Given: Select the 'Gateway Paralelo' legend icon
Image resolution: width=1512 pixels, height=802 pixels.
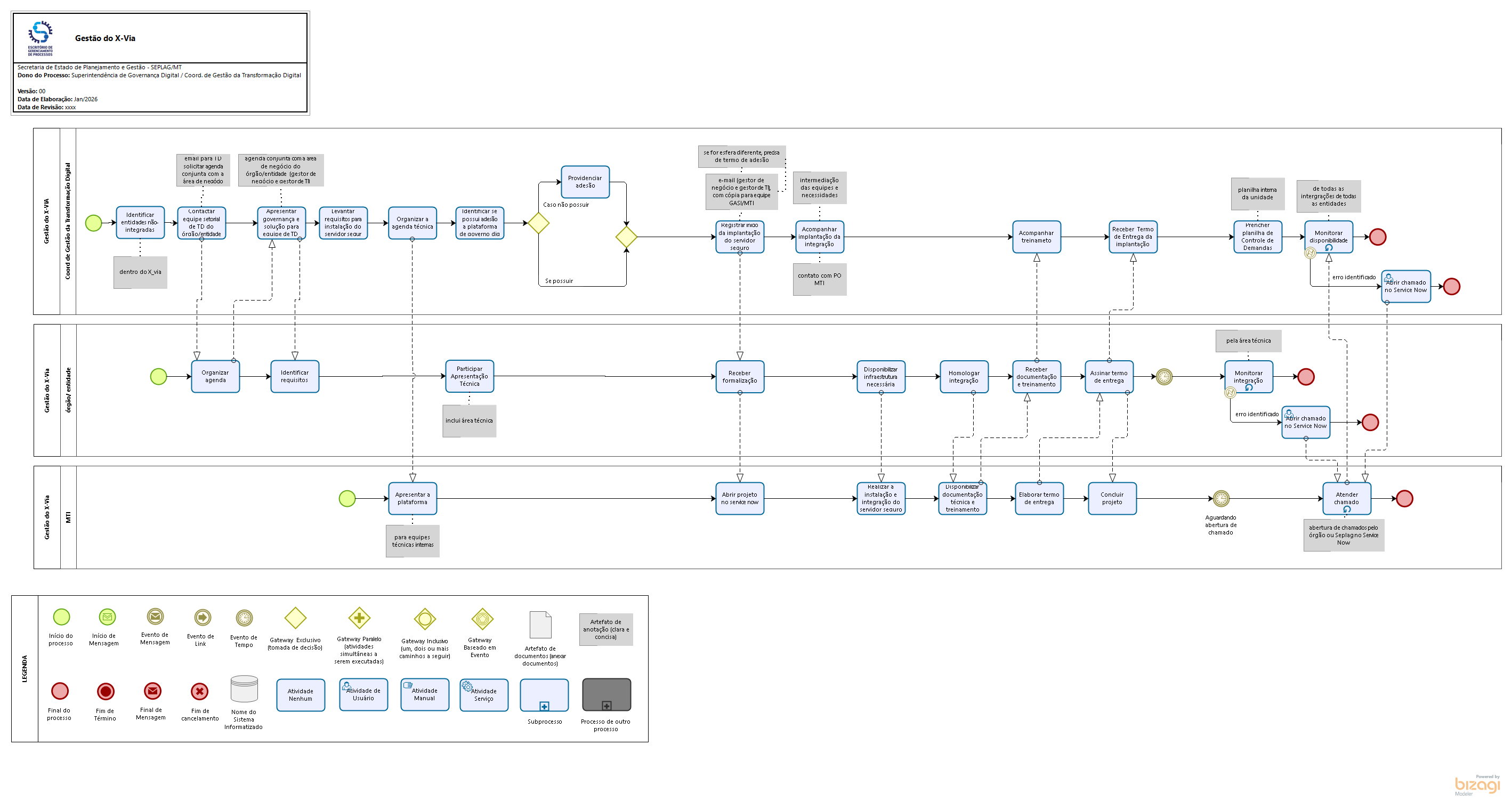Looking at the screenshot, I should tap(359, 618).
